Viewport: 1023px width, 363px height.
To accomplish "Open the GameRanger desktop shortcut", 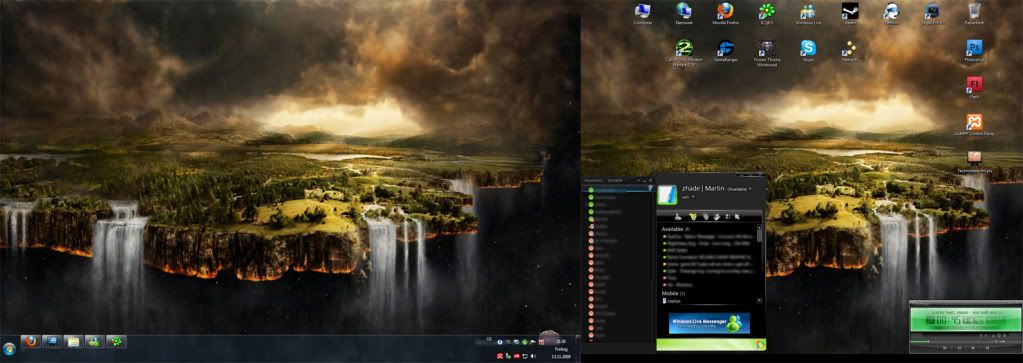I will coord(725,51).
